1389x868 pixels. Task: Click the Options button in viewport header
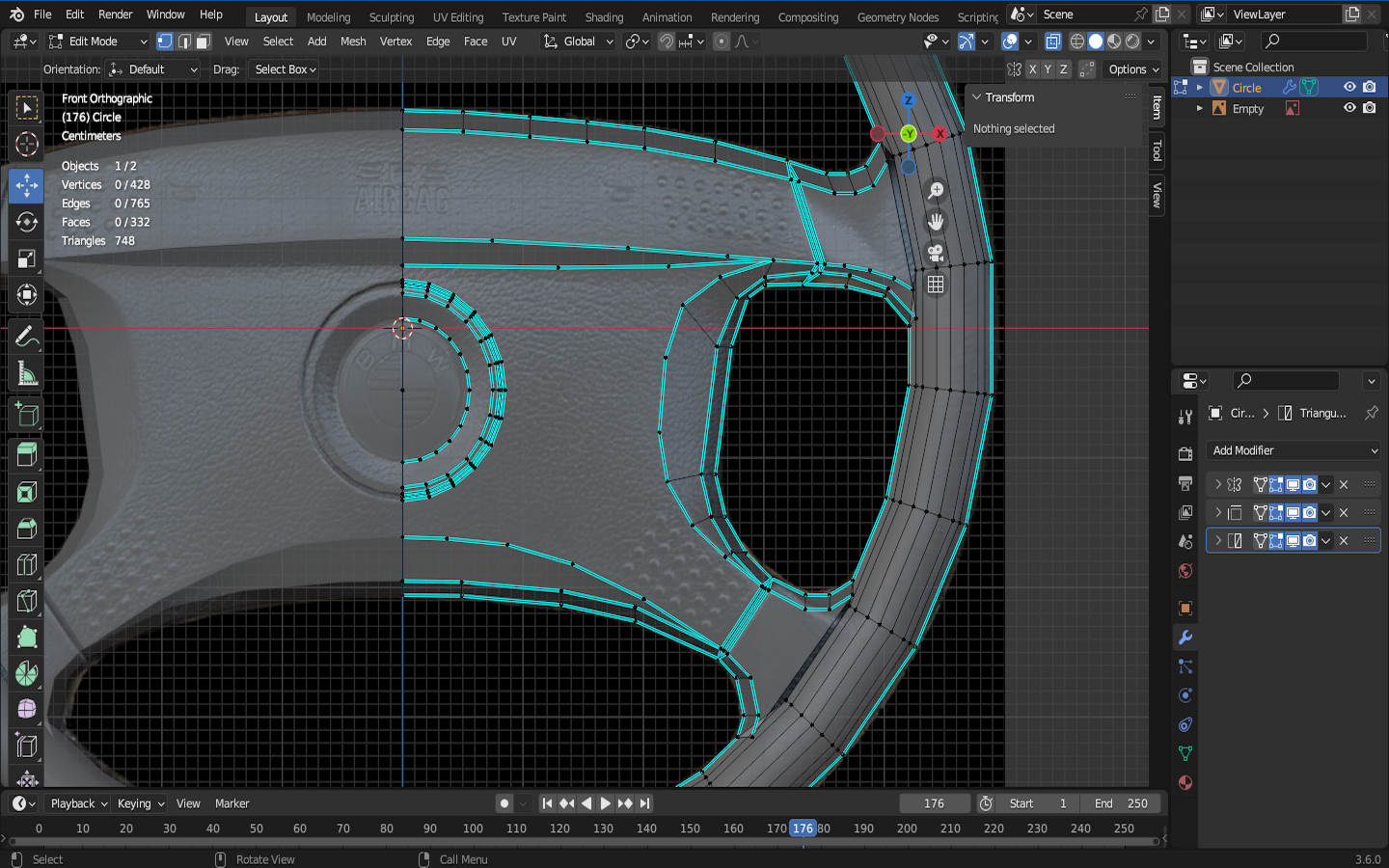click(x=1133, y=69)
